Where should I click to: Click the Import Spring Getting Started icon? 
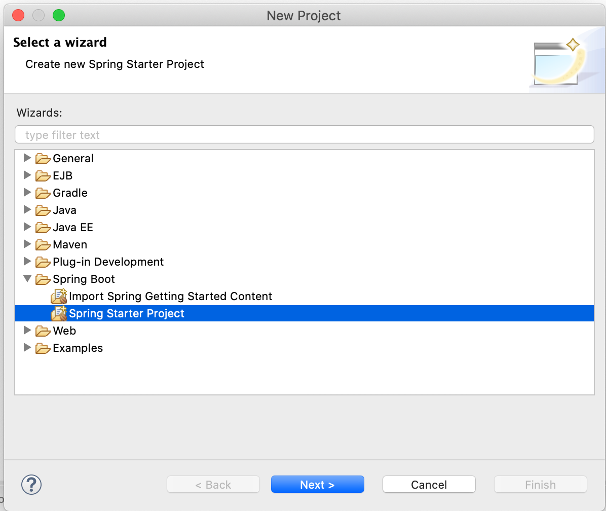coord(59,296)
